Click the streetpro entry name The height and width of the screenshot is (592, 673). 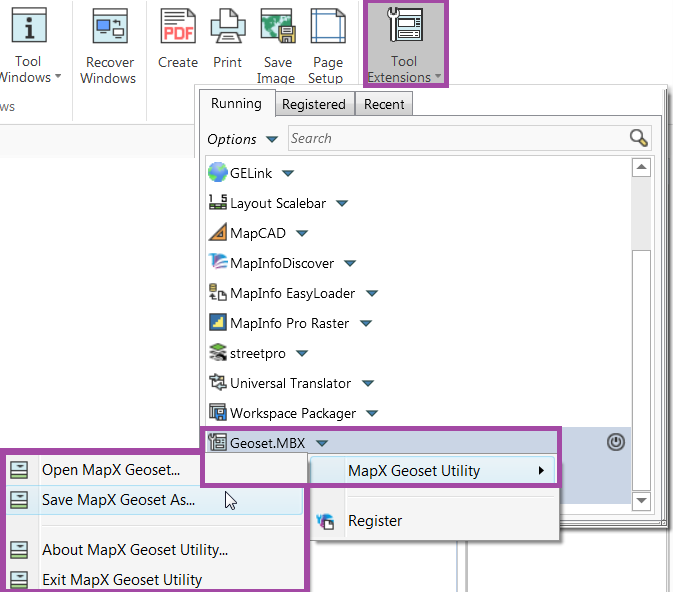[258, 353]
